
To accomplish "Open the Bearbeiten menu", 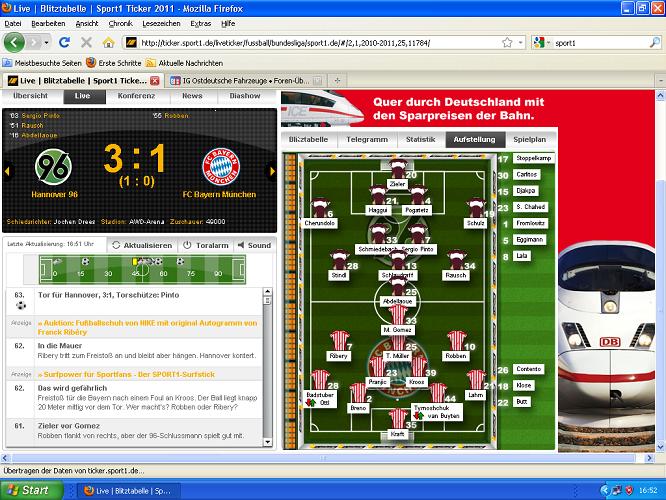I will [x=48, y=24].
